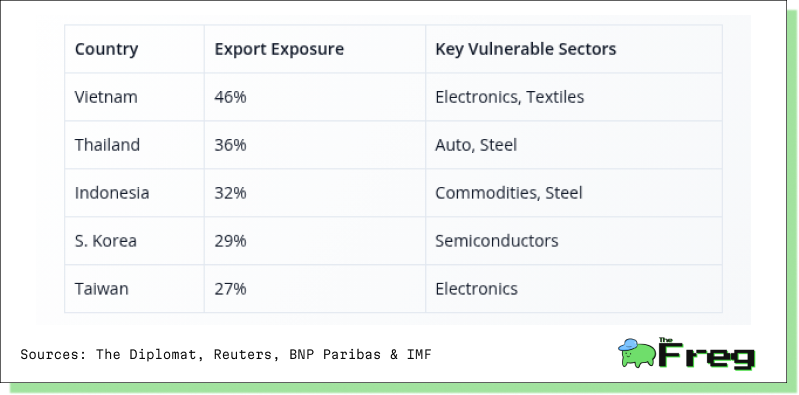Click the Sources citation text line
The height and width of the screenshot is (395, 799).
[x=226, y=354]
